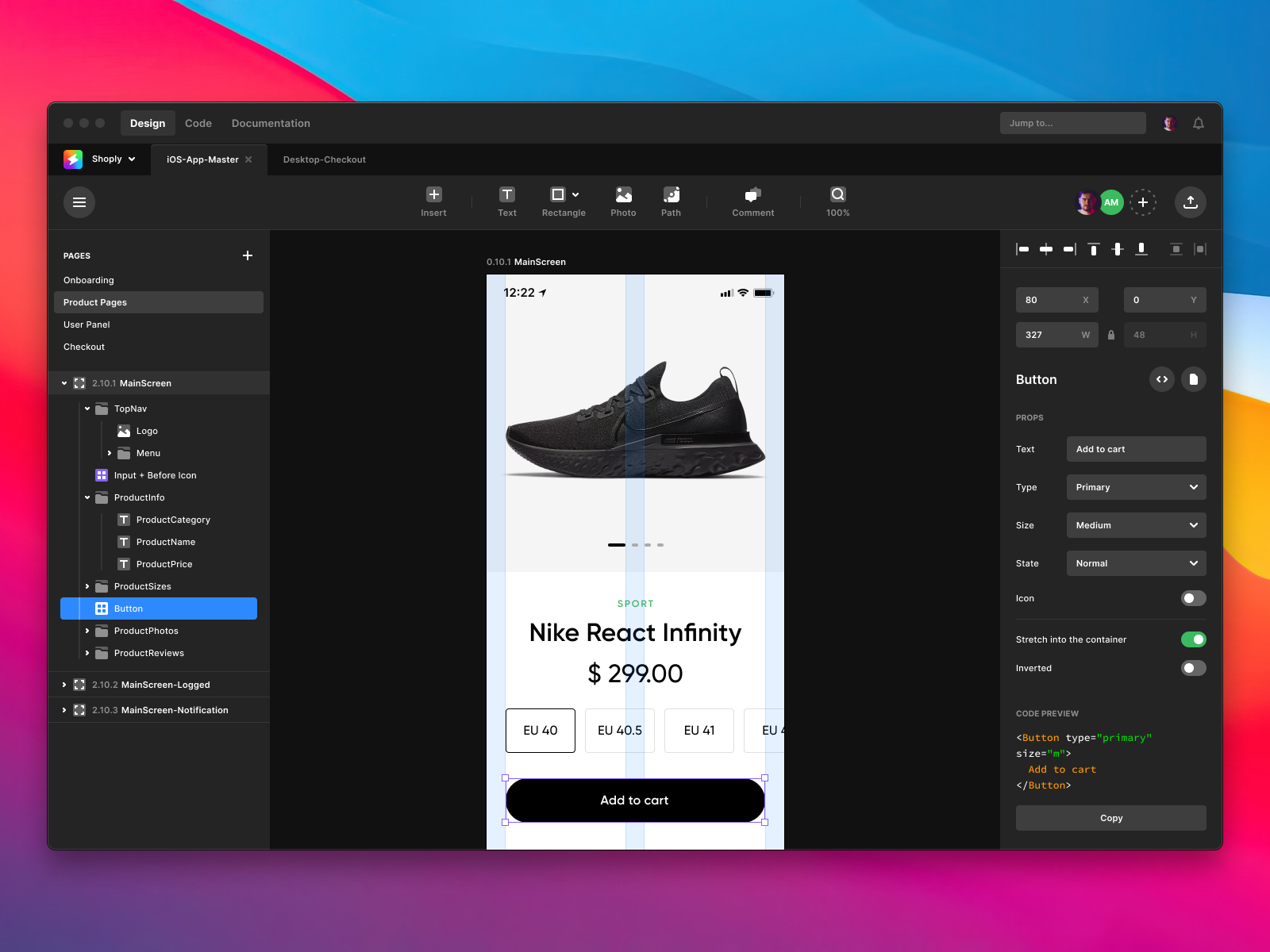Viewport: 1270px width, 952px height.
Task: Expand the Menu folder
Action: coord(110,453)
